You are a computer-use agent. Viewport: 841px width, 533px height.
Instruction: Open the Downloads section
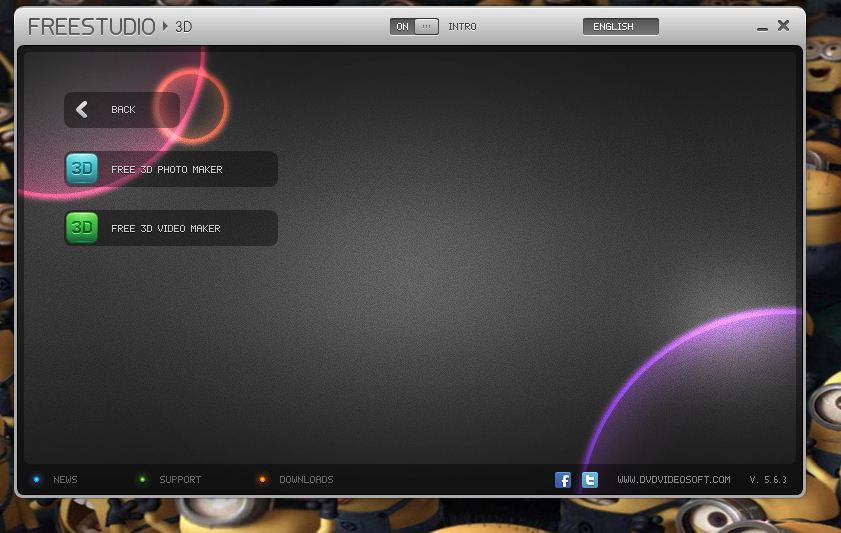click(x=306, y=479)
